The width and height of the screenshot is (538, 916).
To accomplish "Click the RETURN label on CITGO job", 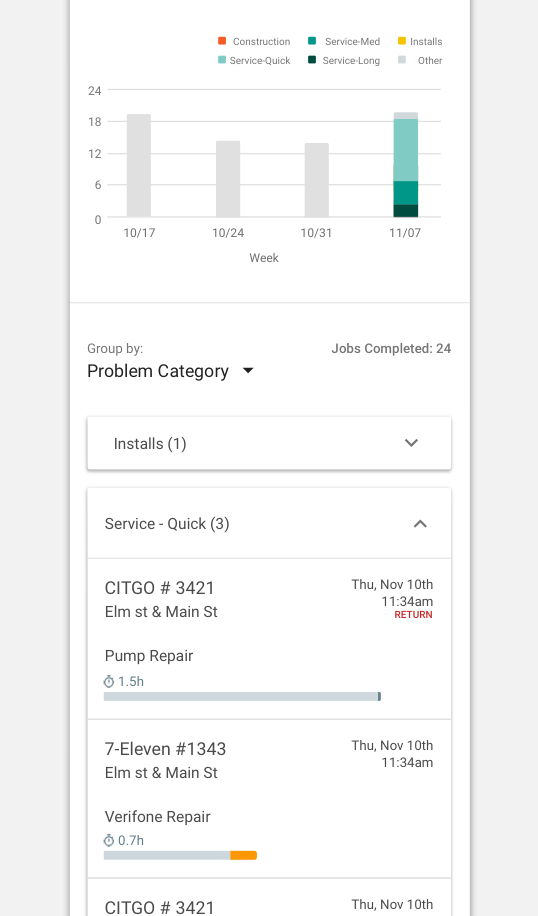I will (414, 615).
